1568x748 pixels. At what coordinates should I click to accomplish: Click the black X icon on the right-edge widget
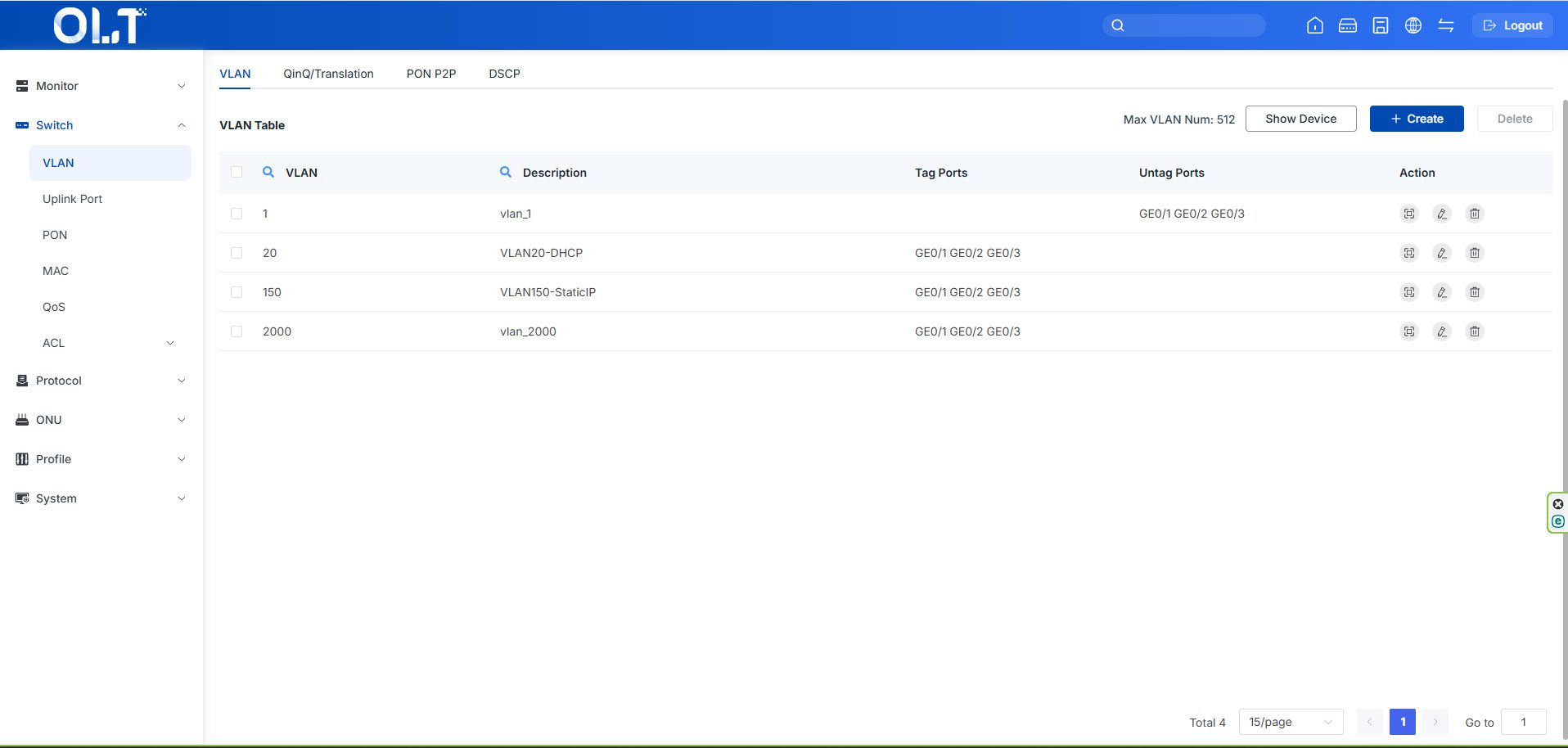pyautogui.click(x=1558, y=504)
